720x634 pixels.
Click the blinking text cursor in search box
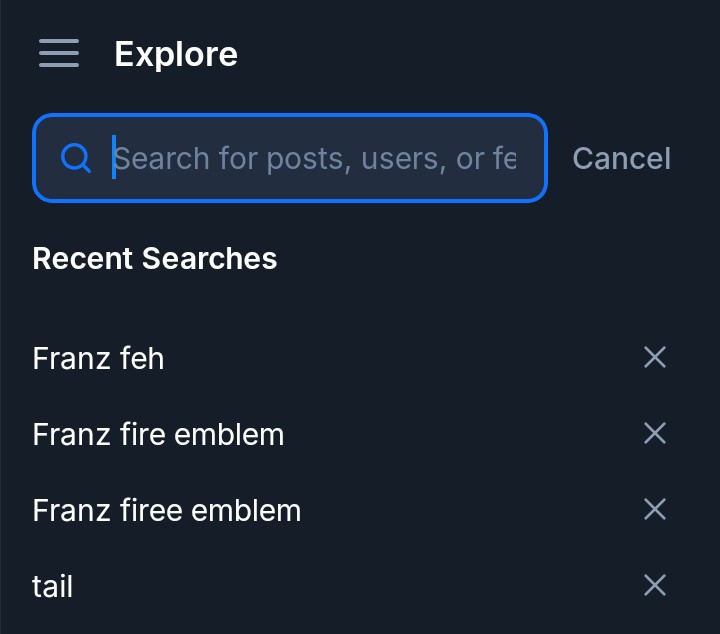(114, 158)
